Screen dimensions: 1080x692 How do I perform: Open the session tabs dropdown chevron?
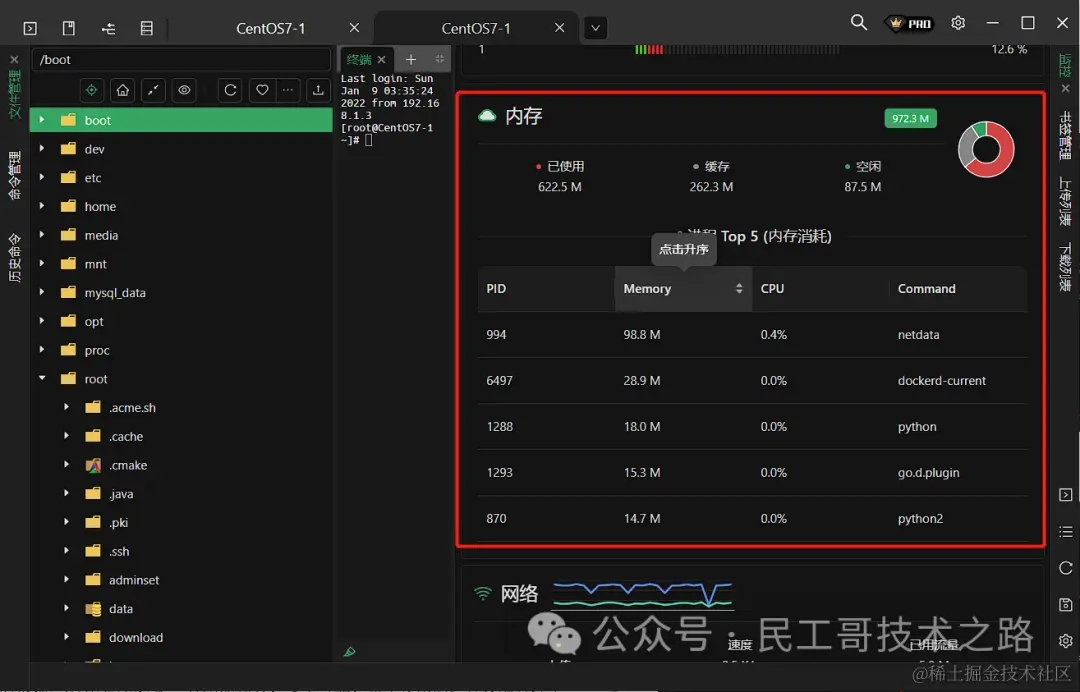point(596,28)
